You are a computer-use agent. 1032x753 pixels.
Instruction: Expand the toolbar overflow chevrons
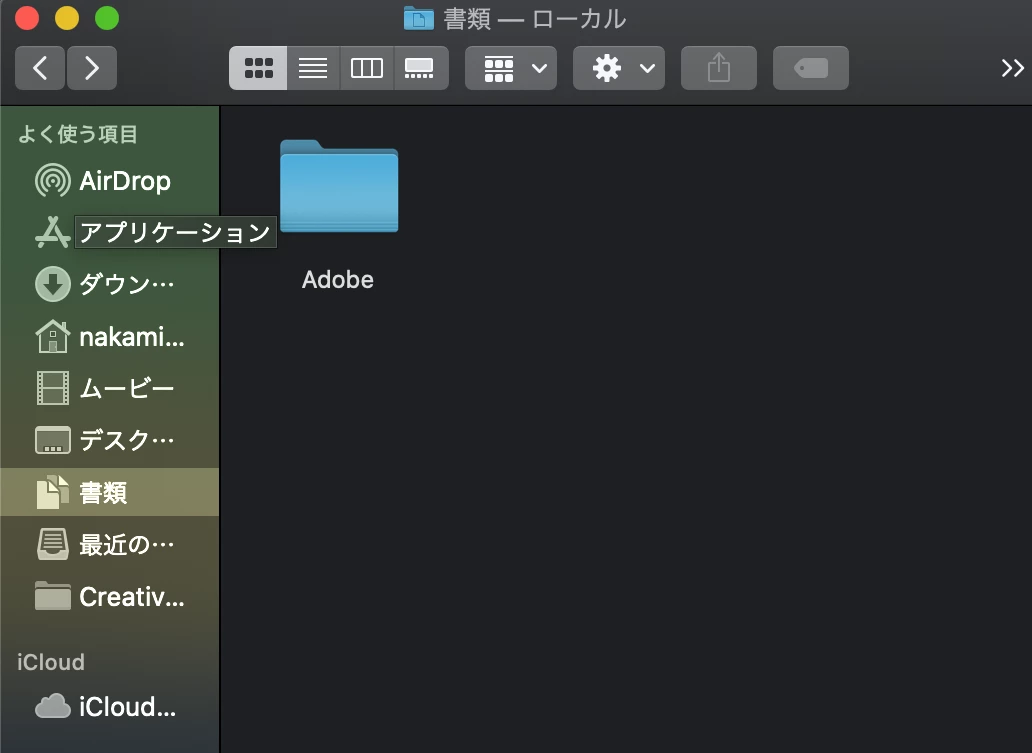1012,68
